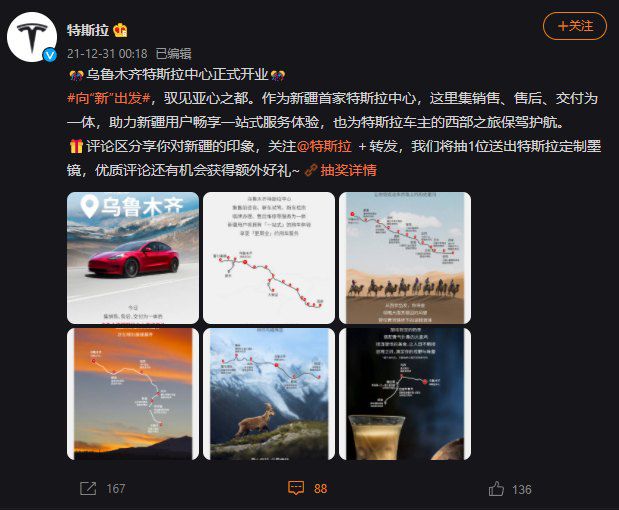Click the gold crown membership badge
619x510 pixels.
(x=120, y=30)
